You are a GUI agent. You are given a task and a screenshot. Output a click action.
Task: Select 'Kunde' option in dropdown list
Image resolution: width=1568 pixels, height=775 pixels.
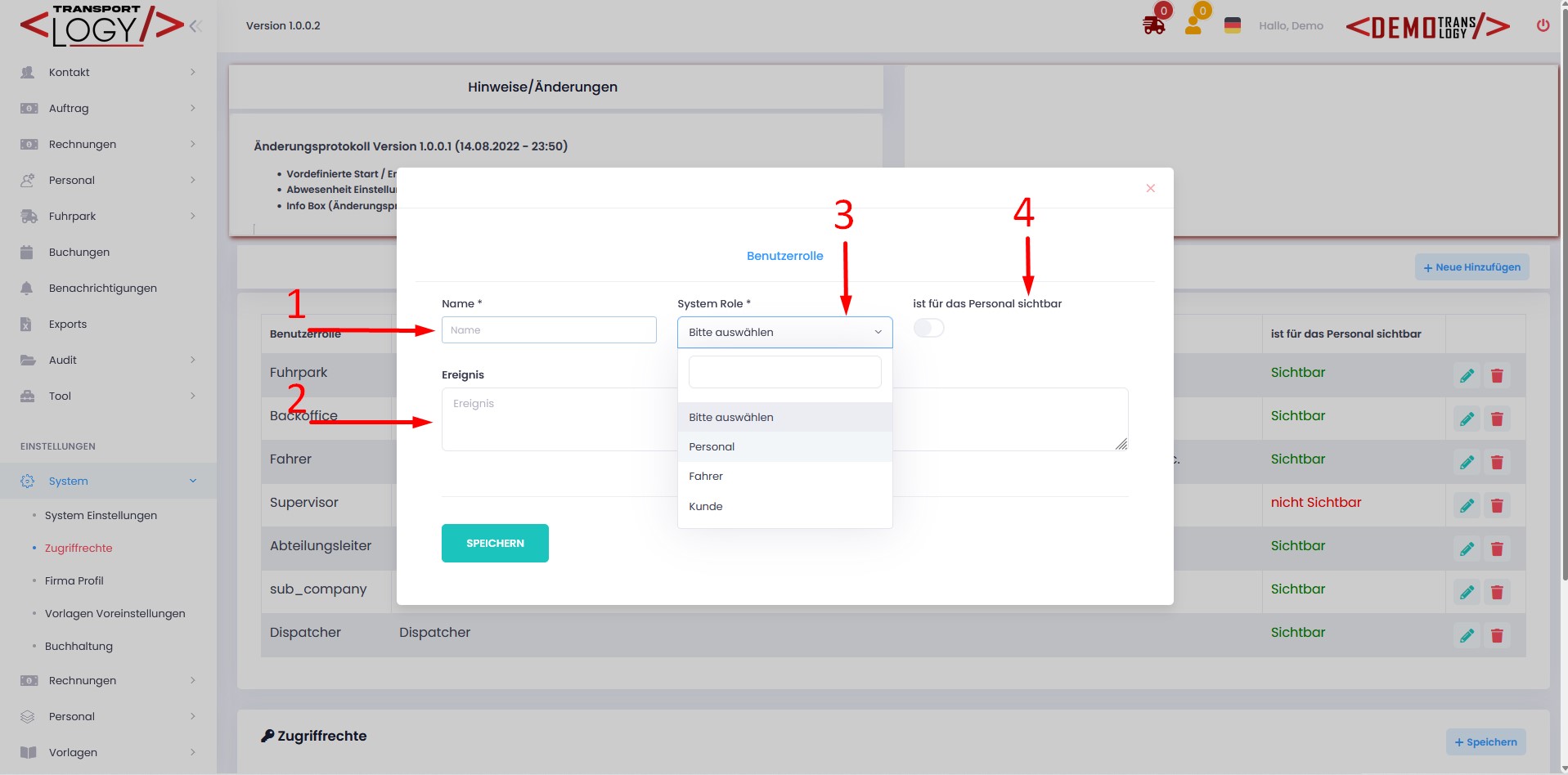[x=706, y=506]
